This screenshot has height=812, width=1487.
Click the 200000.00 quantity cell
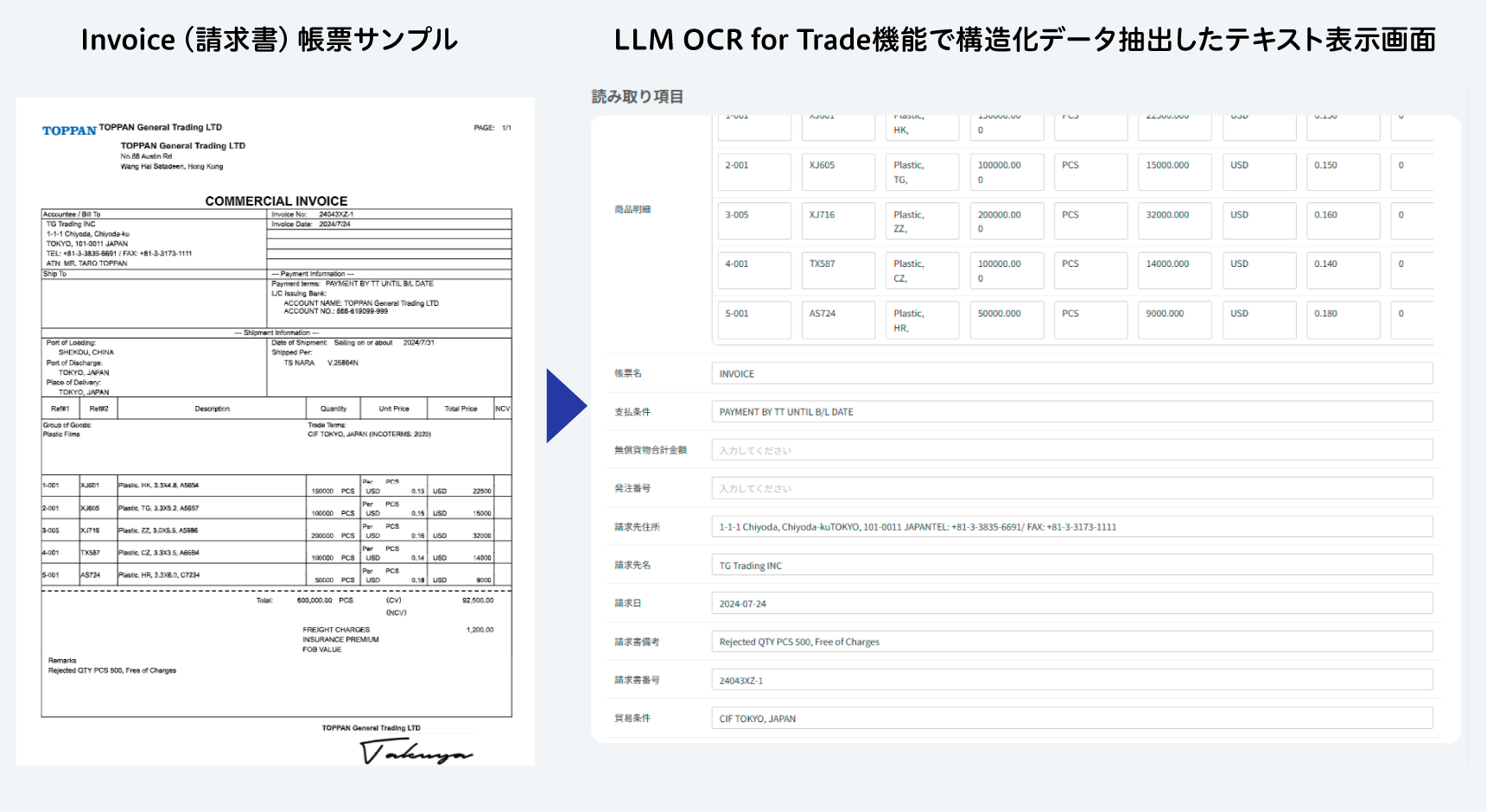[1007, 220]
